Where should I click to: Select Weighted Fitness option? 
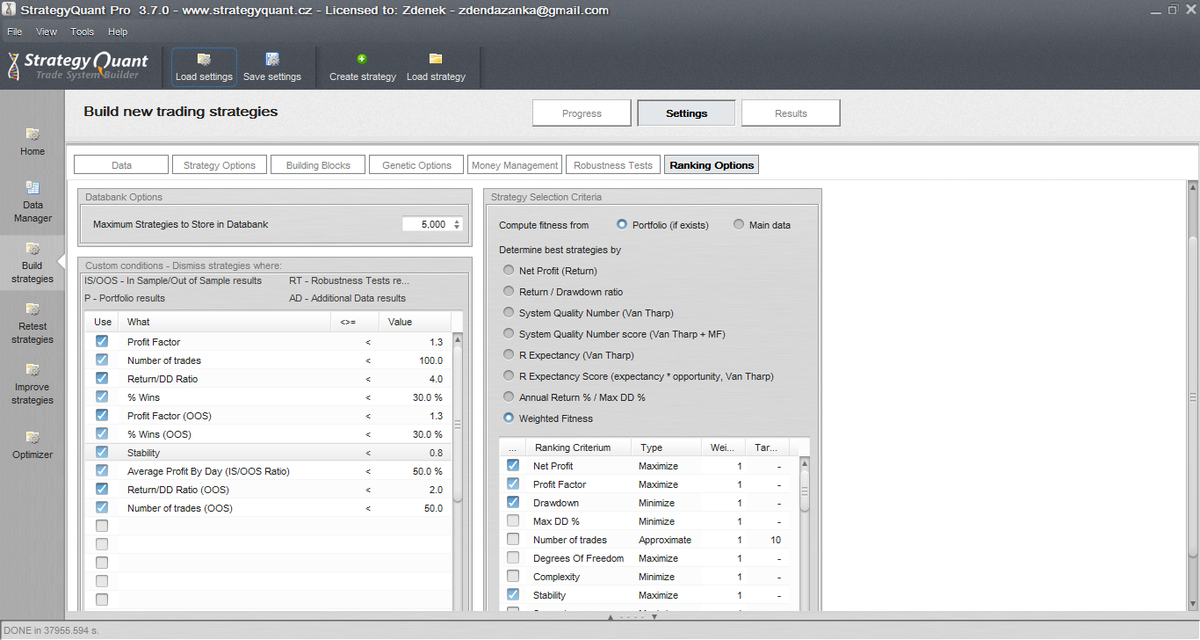[509, 418]
